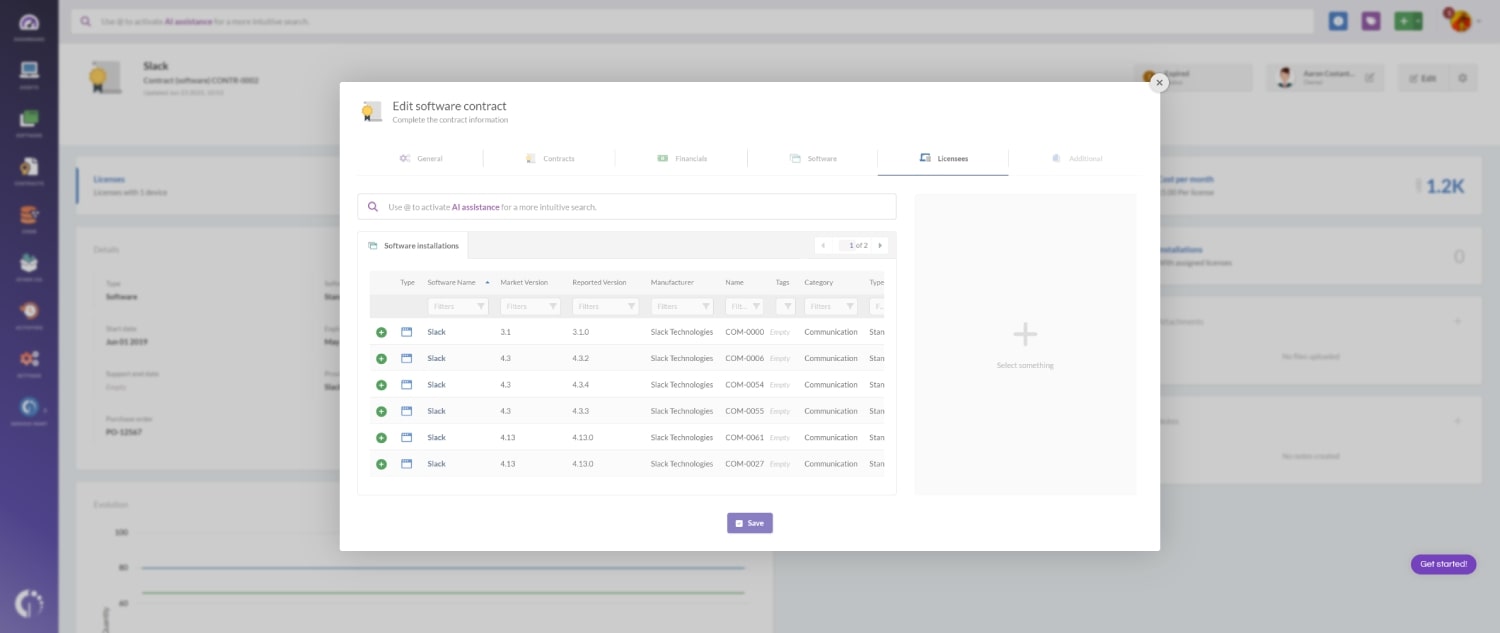The height and width of the screenshot is (633, 1500).
Task: Open the Market Version filter dropdown
Action: [530, 306]
